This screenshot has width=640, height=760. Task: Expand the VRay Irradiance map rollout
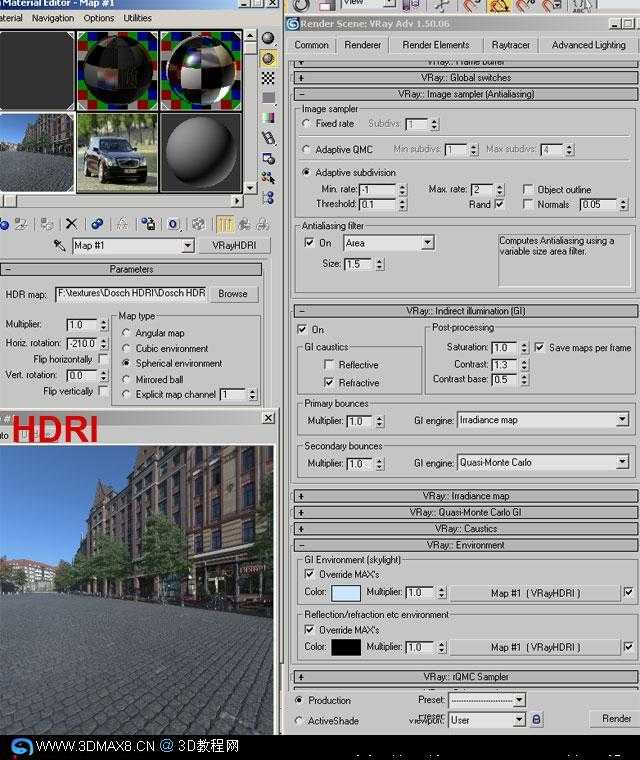point(465,496)
